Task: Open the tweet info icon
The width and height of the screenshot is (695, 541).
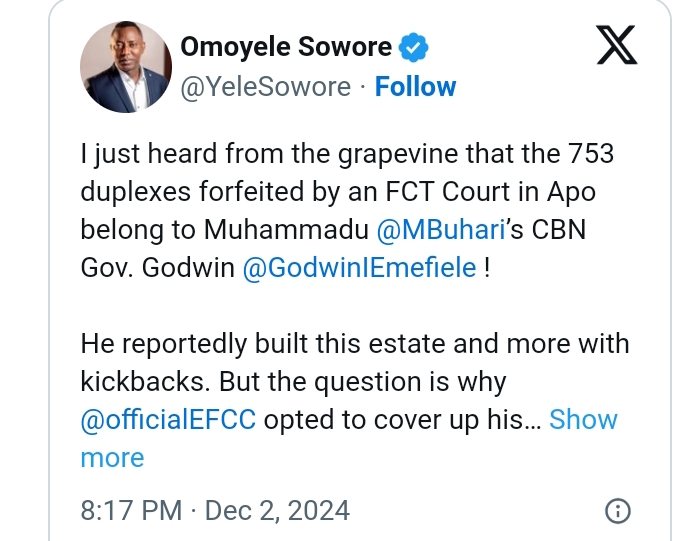Action: [x=619, y=511]
